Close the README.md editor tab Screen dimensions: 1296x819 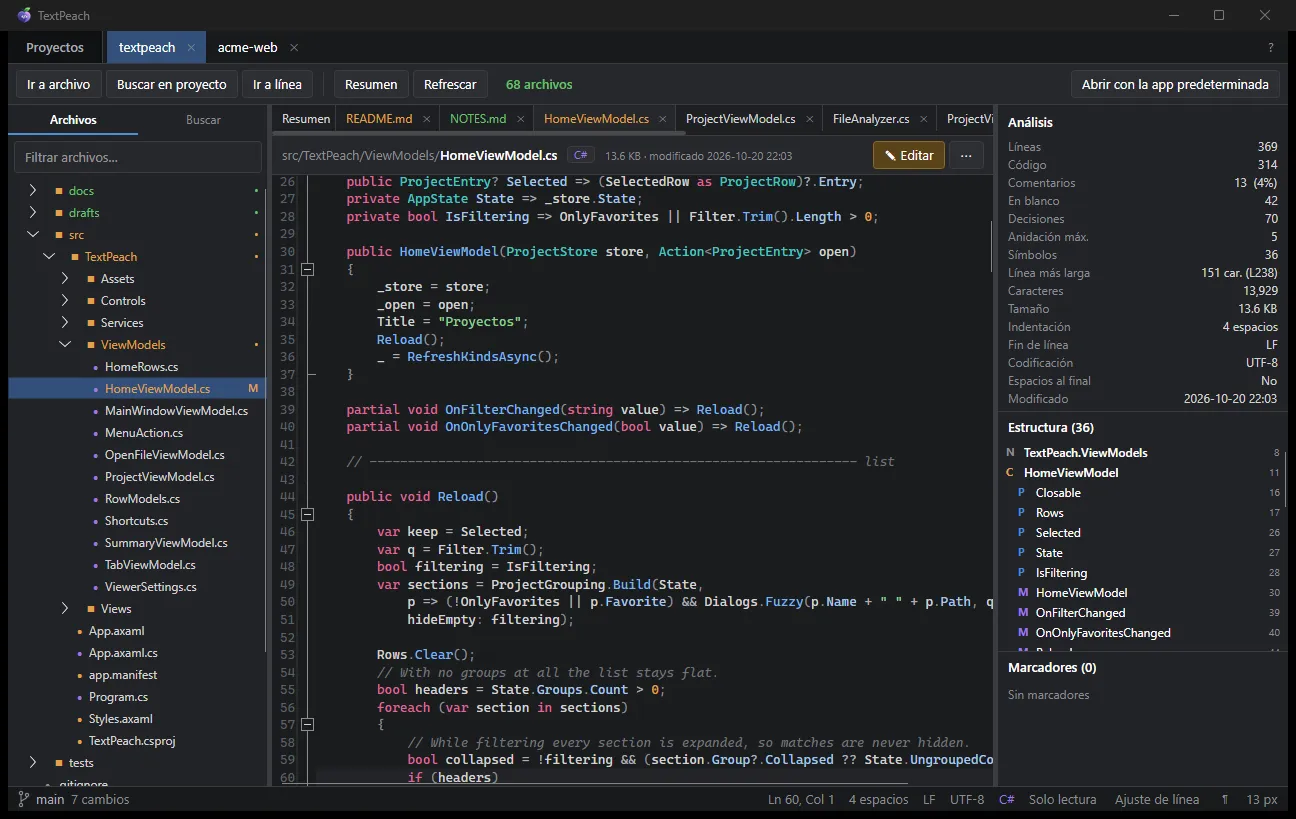click(x=427, y=119)
